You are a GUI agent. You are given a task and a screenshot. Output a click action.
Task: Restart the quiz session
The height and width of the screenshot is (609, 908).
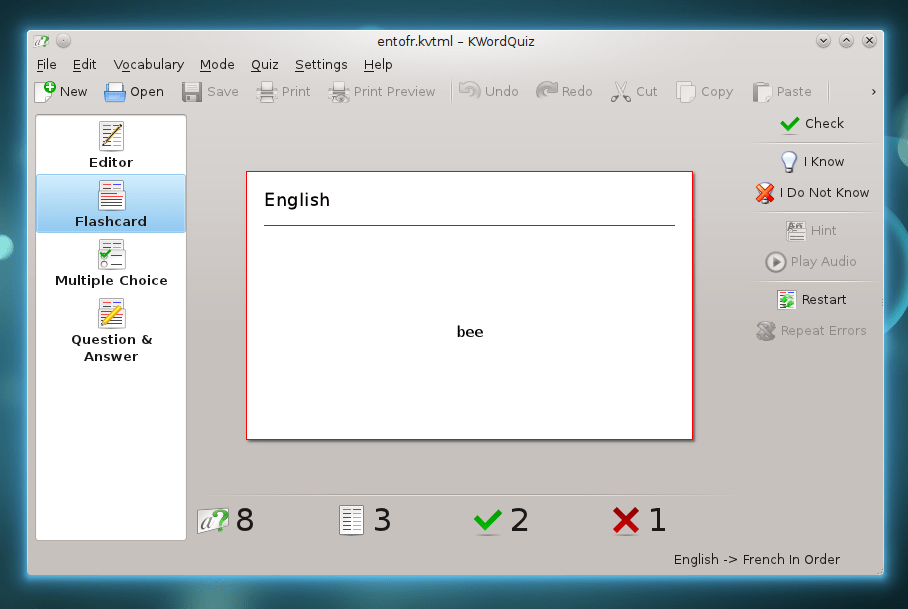pos(812,300)
